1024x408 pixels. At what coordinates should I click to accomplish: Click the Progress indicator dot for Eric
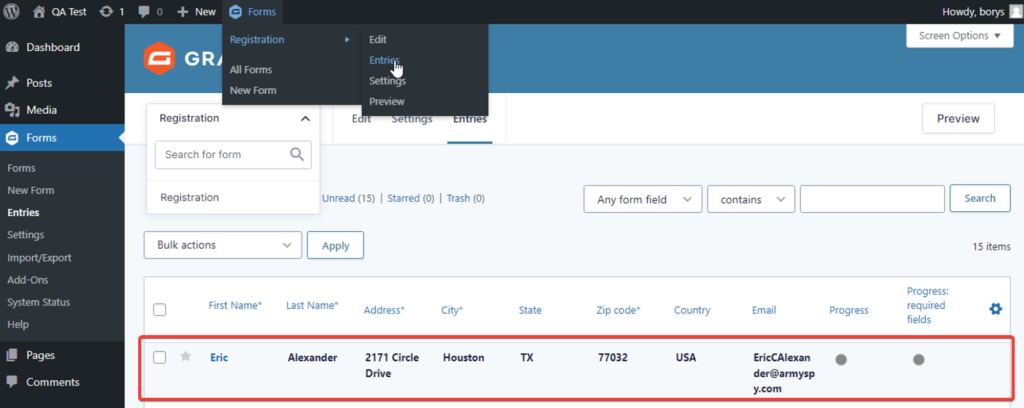coord(841,359)
